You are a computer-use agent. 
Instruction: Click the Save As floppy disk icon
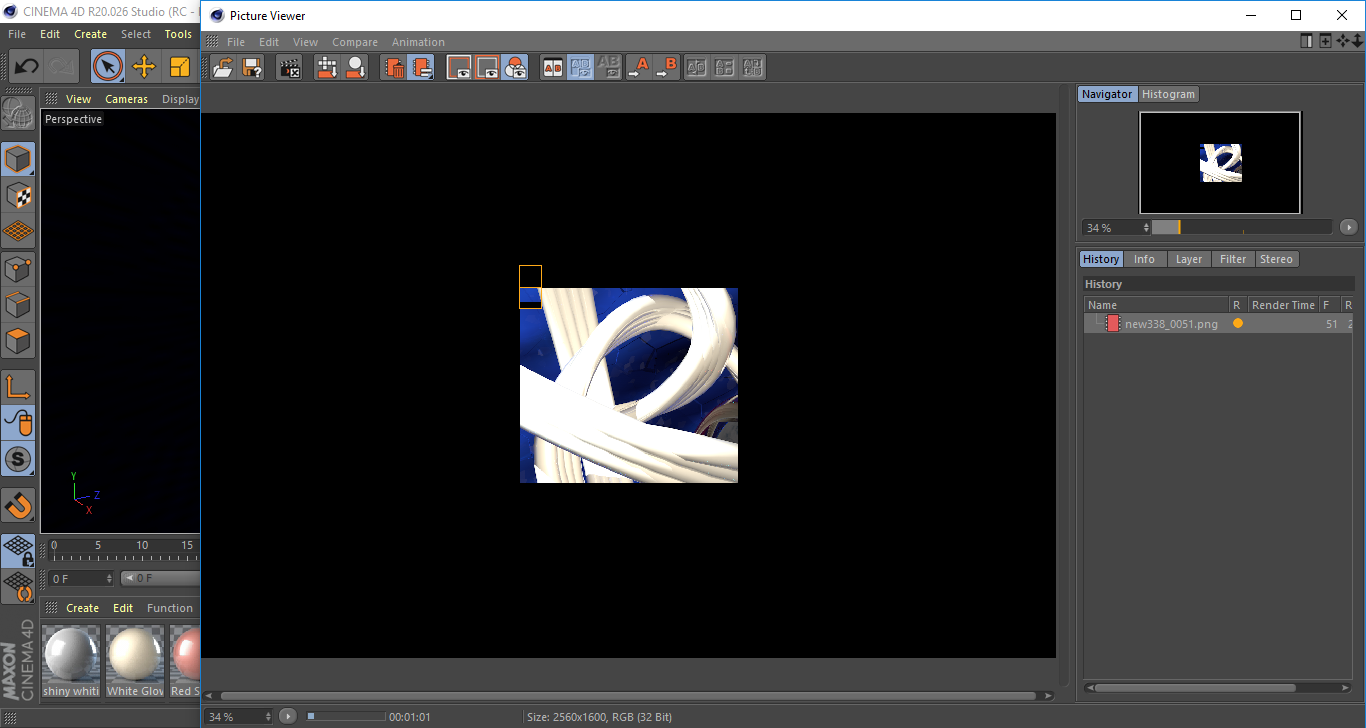[x=252, y=68]
